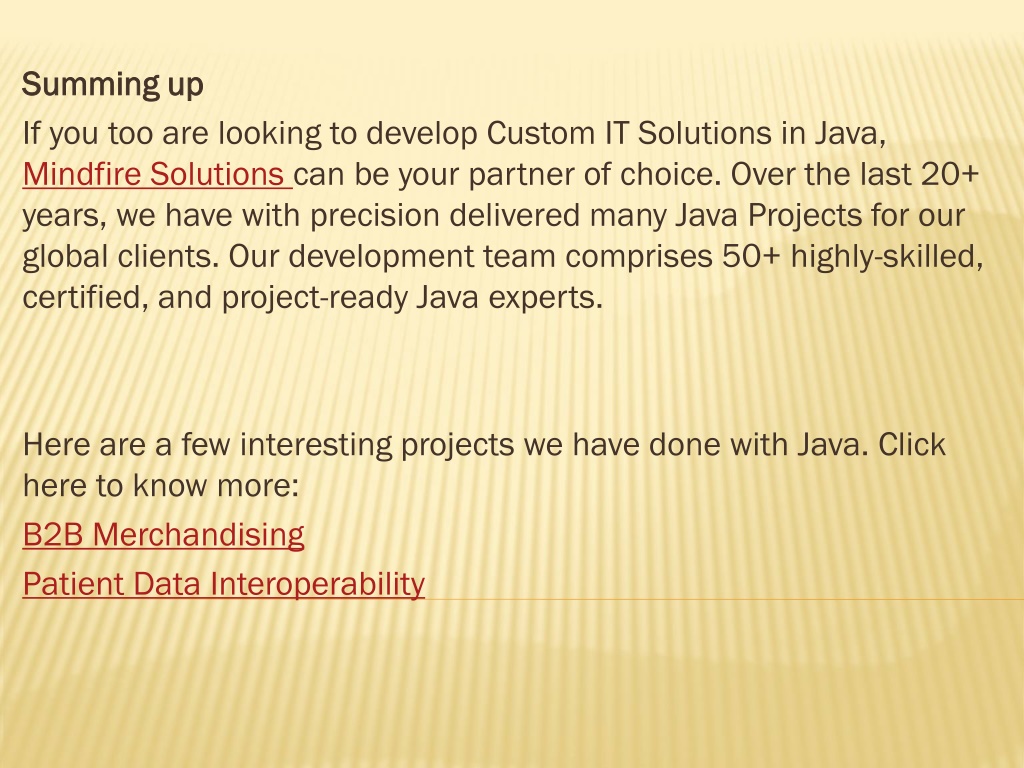This screenshot has width=1024, height=768.
Task: Open the Mindfire Solutions link
Action: coord(153,174)
